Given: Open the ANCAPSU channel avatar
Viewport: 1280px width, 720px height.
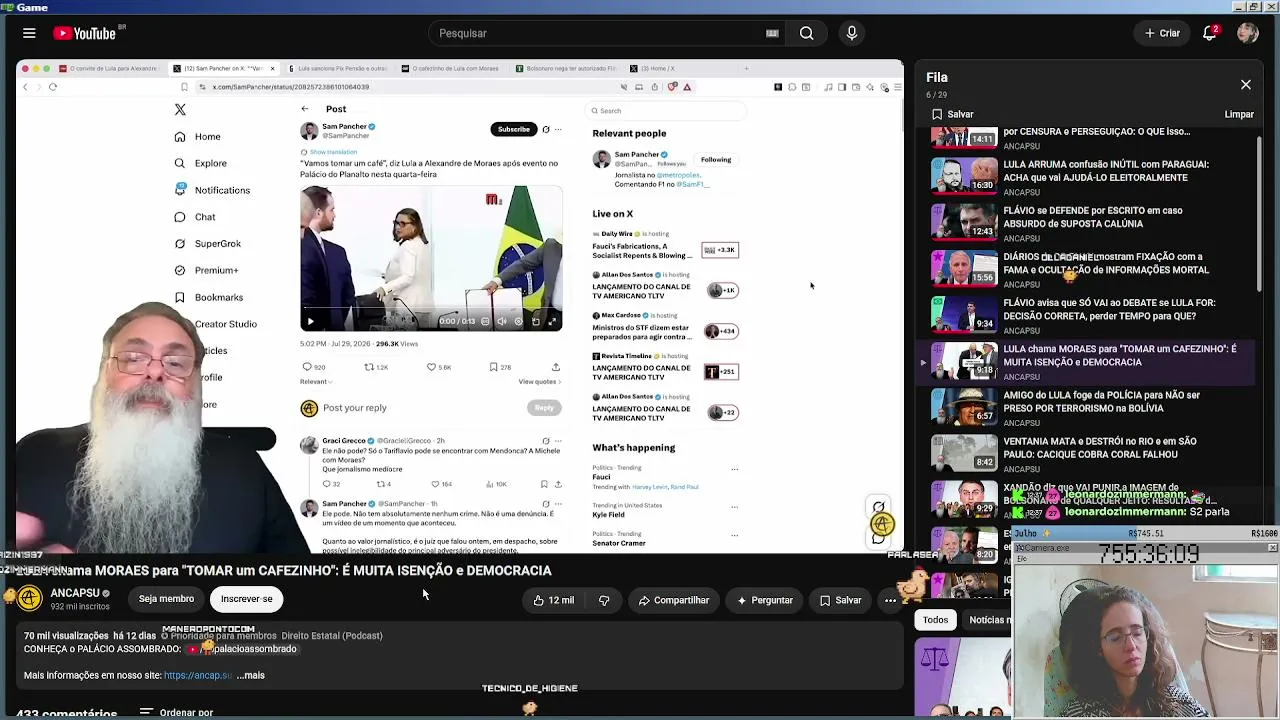Looking at the screenshot, I should coord(29,599).
